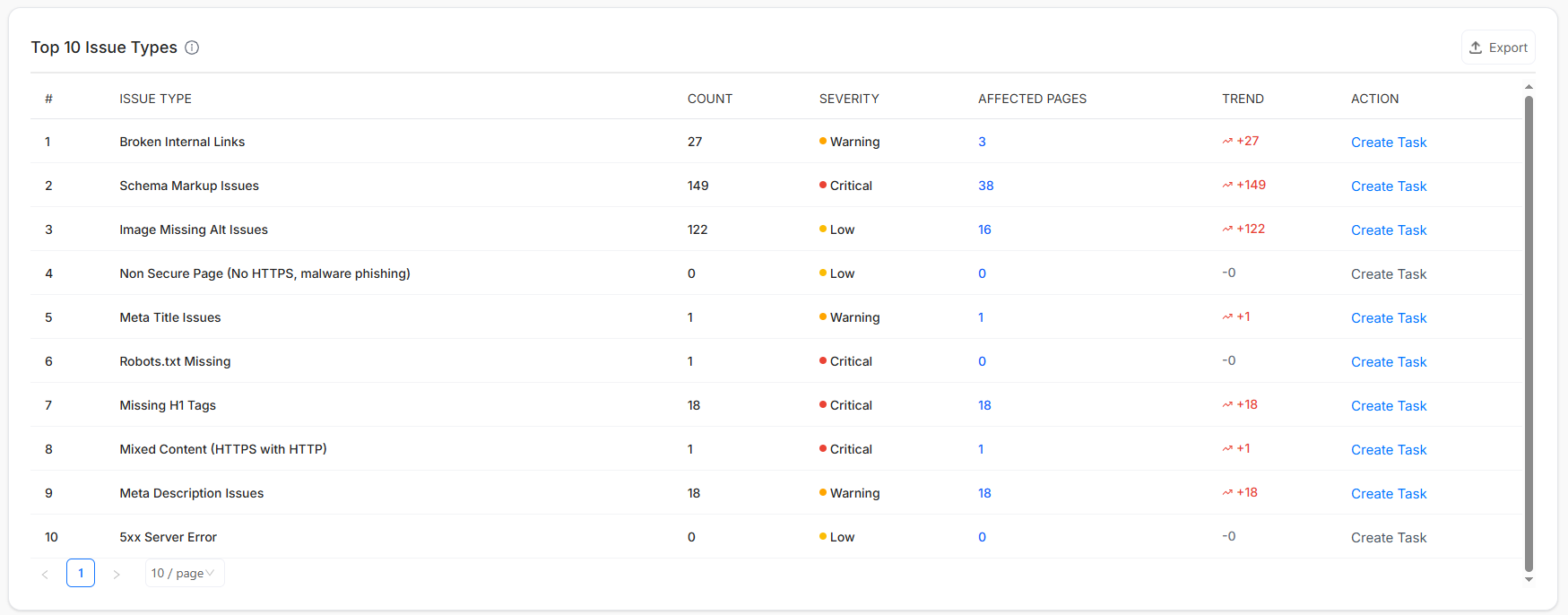Click the trend-up icon for Broken Internal Links
This screenshot has height=615, width=1568.
click(1227, 141)
